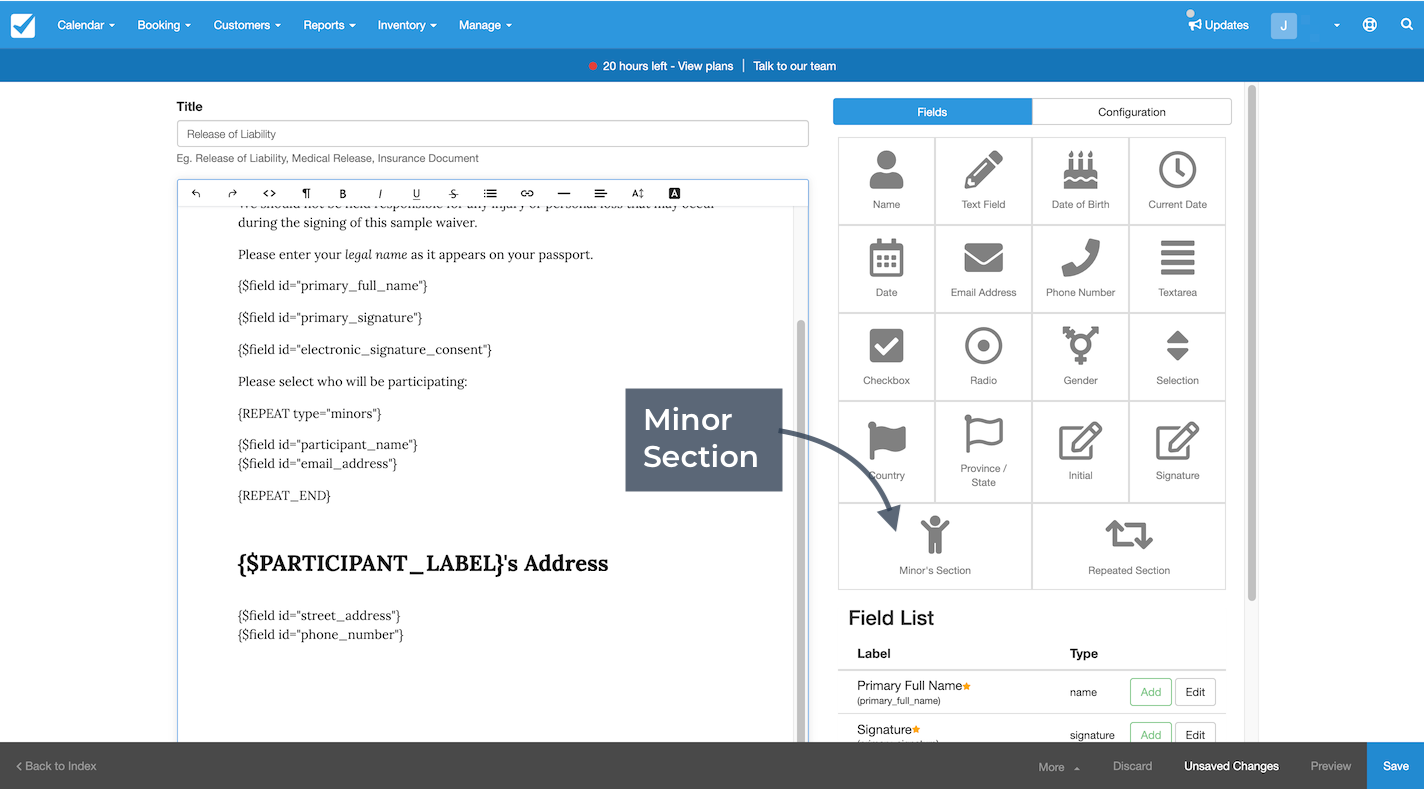Switch to the Fields tab
This screenshot has height=789, width=1424.
click(x=932, y=112)
